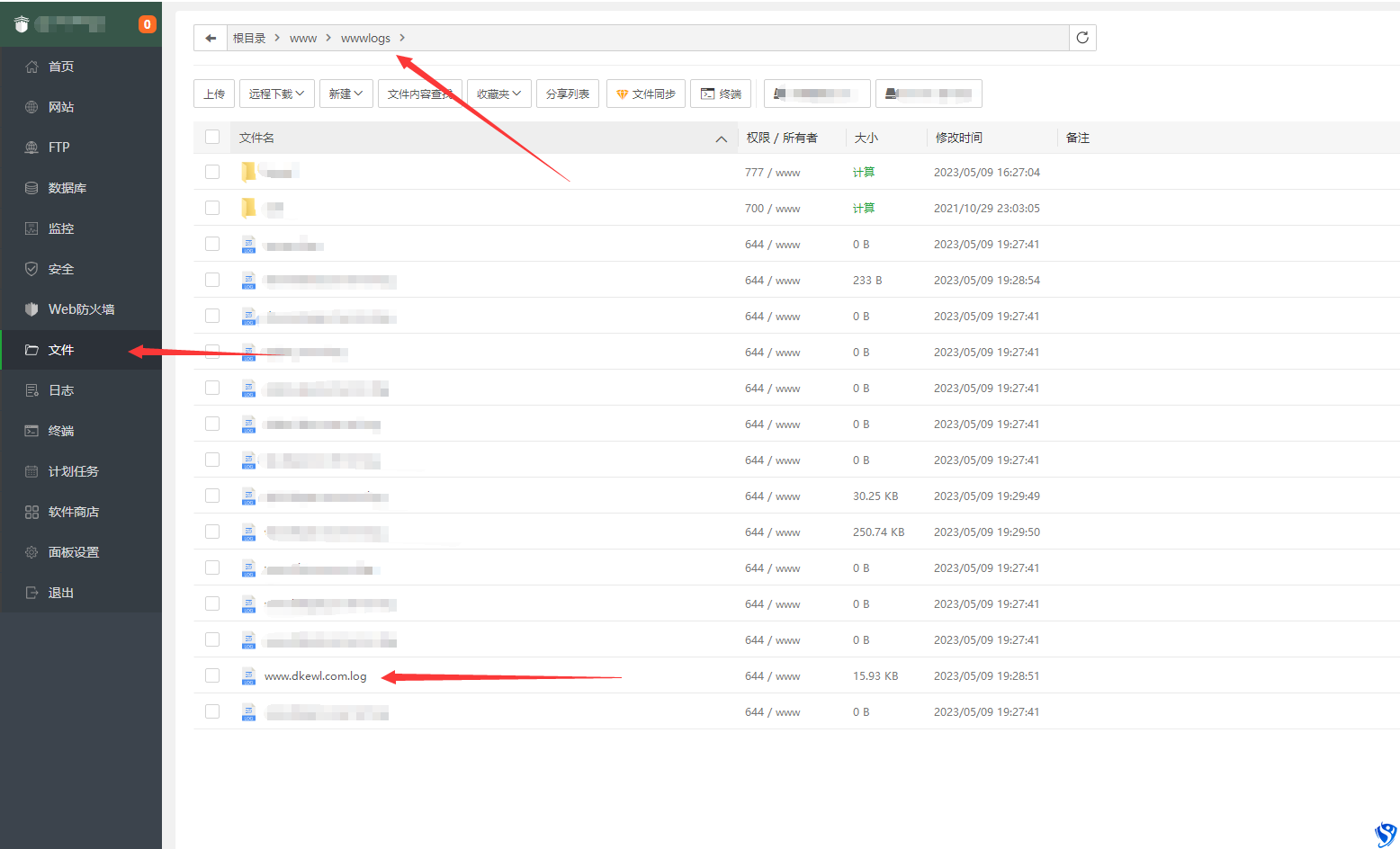The width and height of the screenshot is (1400, 849).
Task: Check the box for the 250.74 KB file
Action: click(212, 532)
